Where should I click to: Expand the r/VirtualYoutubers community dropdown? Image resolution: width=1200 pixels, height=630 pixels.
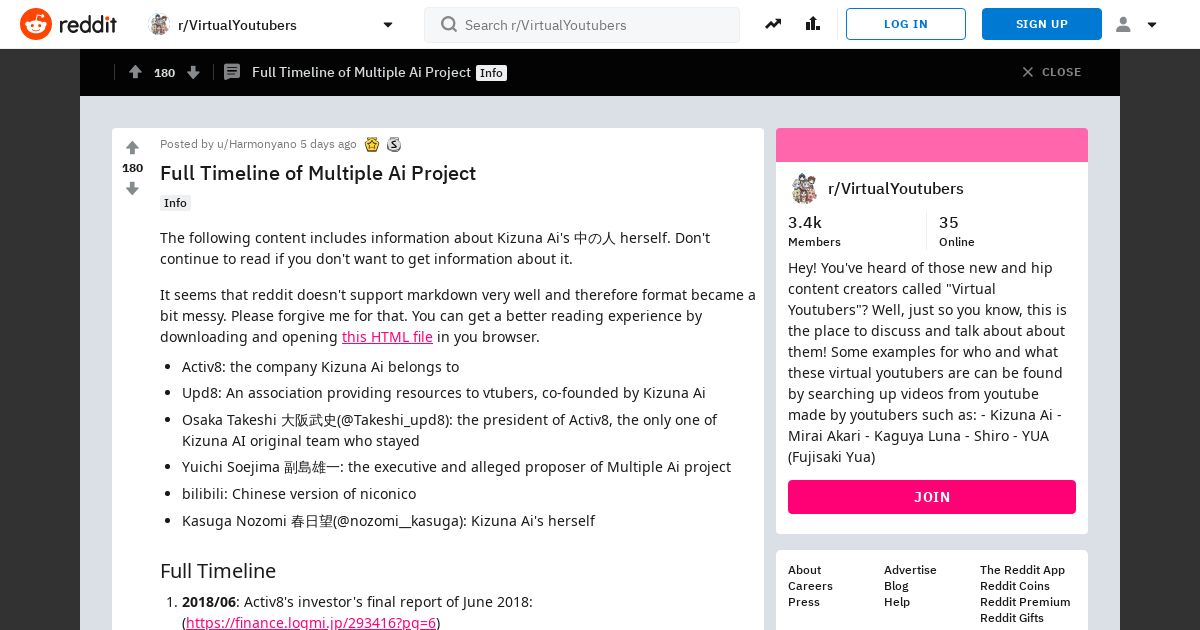click(x=388, y=25)
